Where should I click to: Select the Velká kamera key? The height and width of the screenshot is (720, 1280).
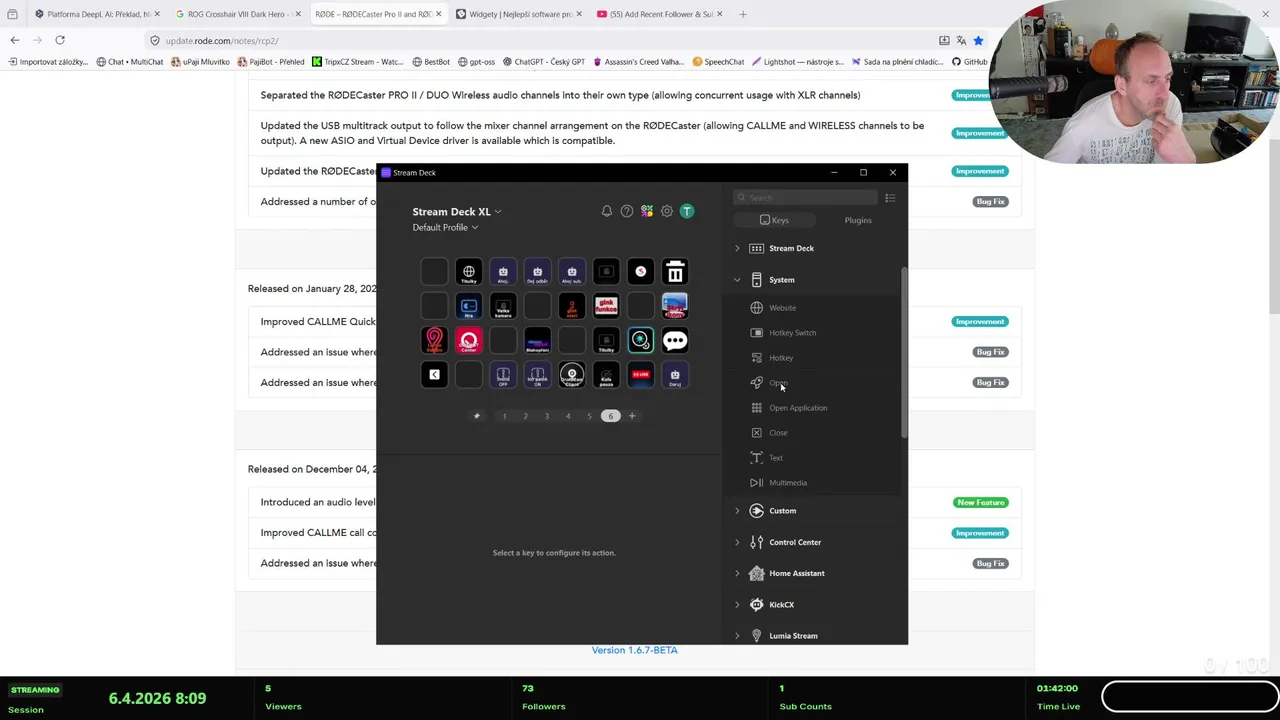click(x=503, y=306)
